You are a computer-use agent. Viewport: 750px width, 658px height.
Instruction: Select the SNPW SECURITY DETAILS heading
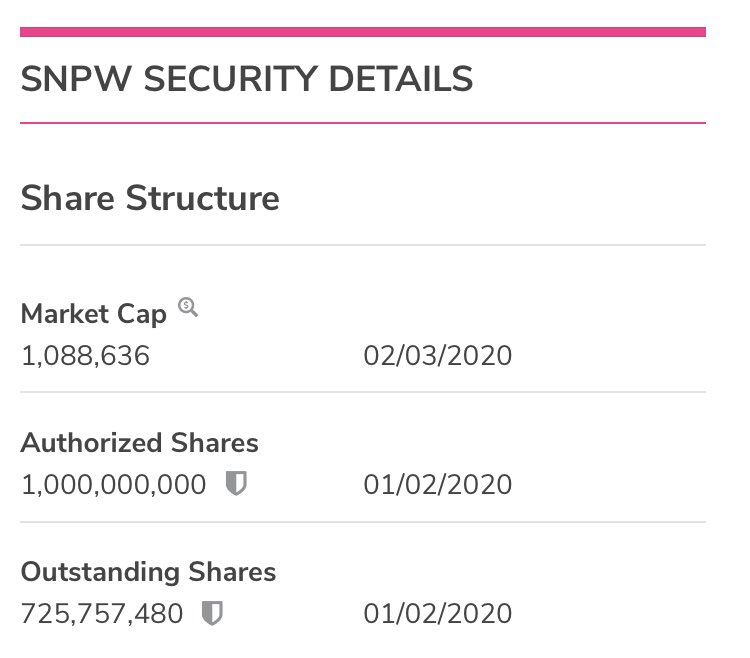click(x=247, y=79)
